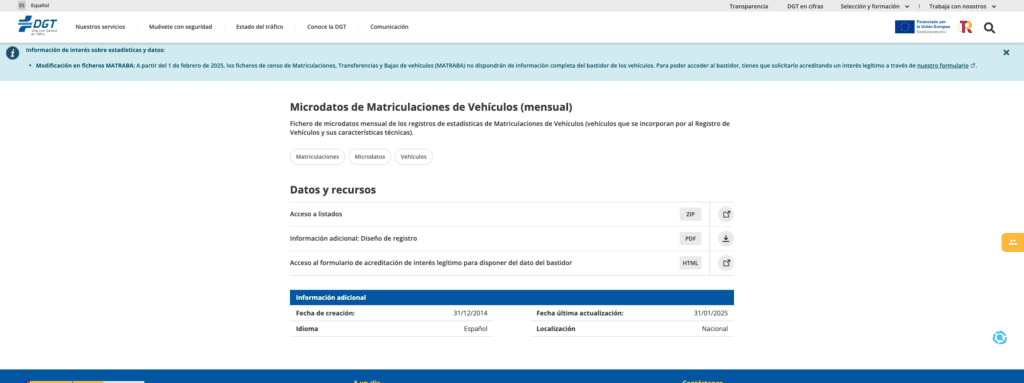
Task: Open external link for acreditación formulario
Action: click(x=726, y=263)
